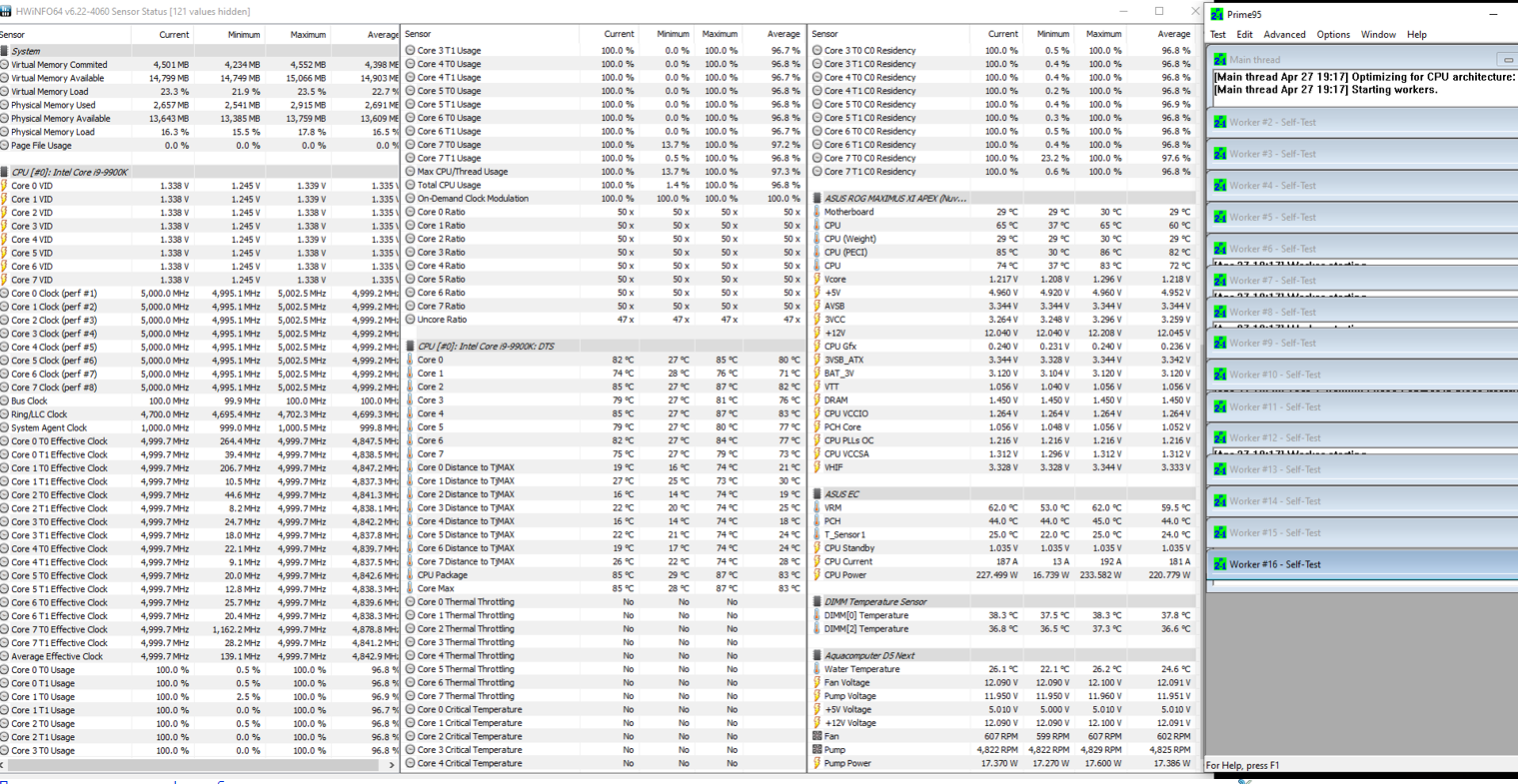Open the Advanced menu in Prime95
Viewport: 1520px width, 784px height.
pos(1284,34)
